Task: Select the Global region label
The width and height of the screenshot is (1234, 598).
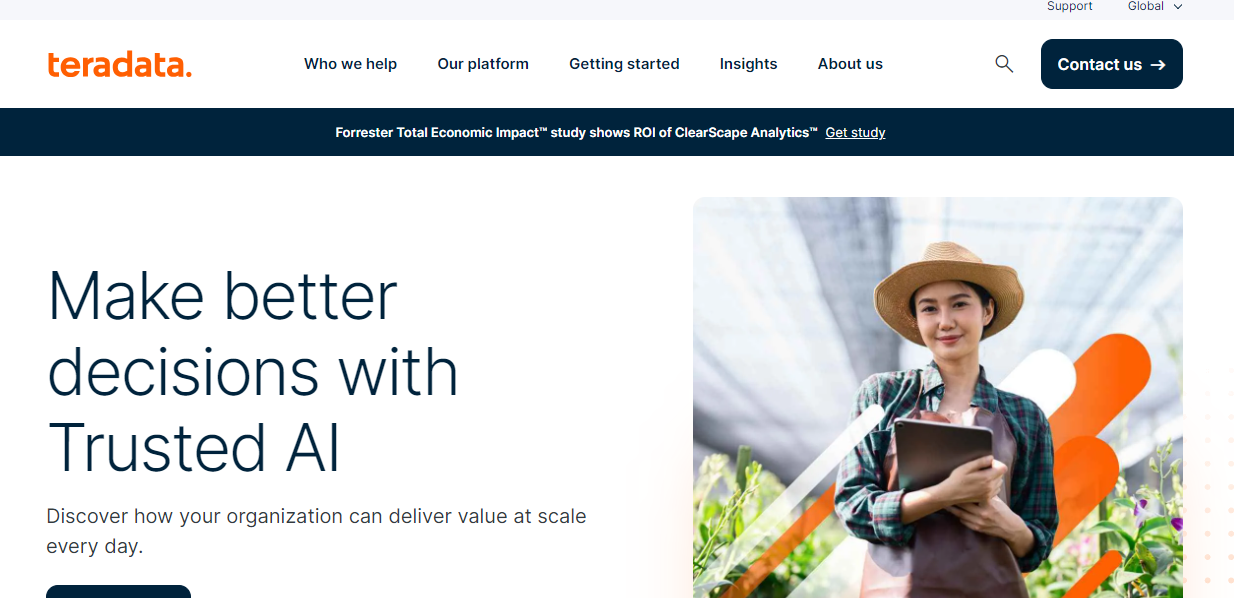Action: pos(1146,7)
